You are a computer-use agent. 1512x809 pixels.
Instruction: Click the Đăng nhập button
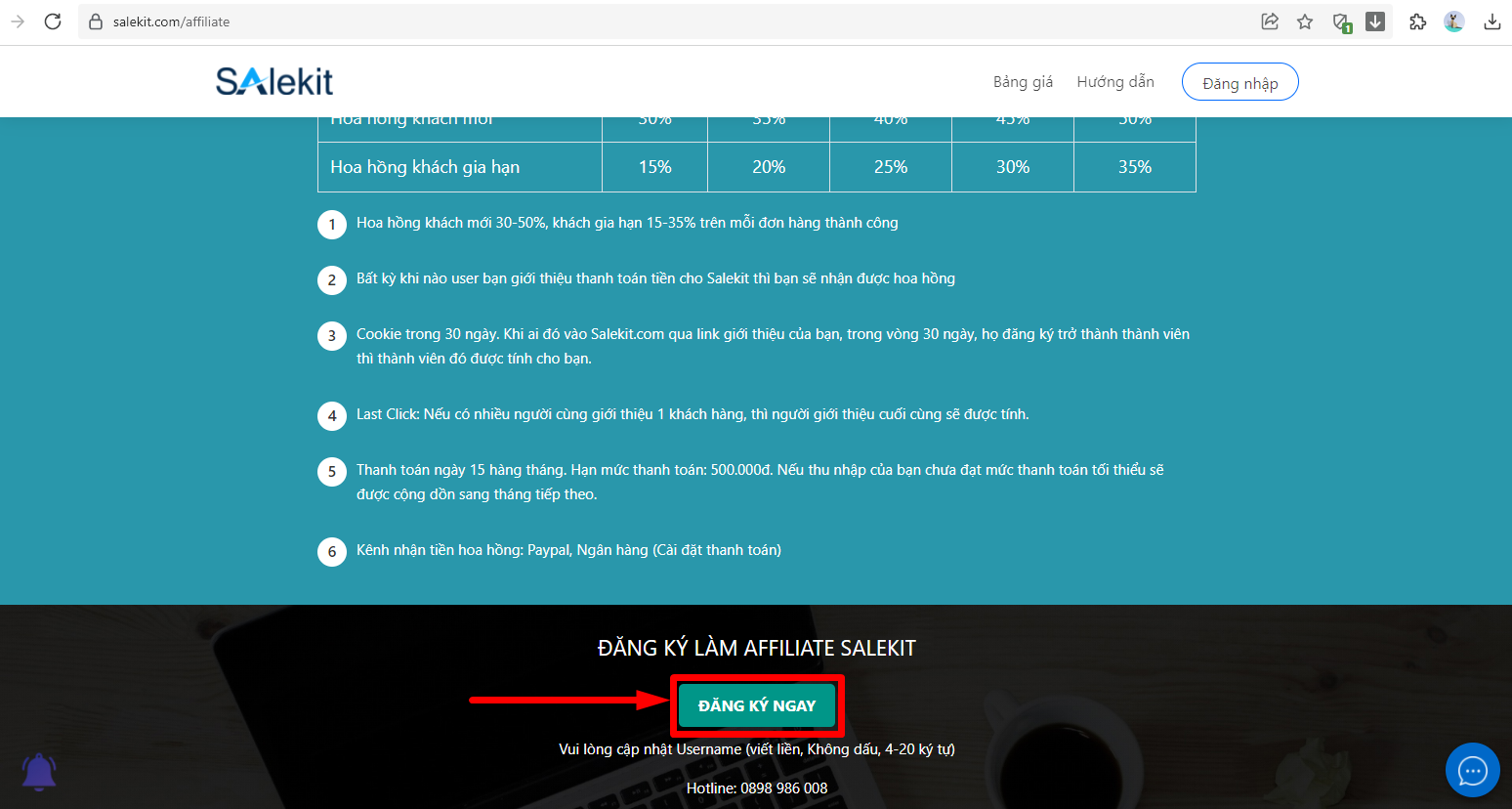coord(1239,82)
